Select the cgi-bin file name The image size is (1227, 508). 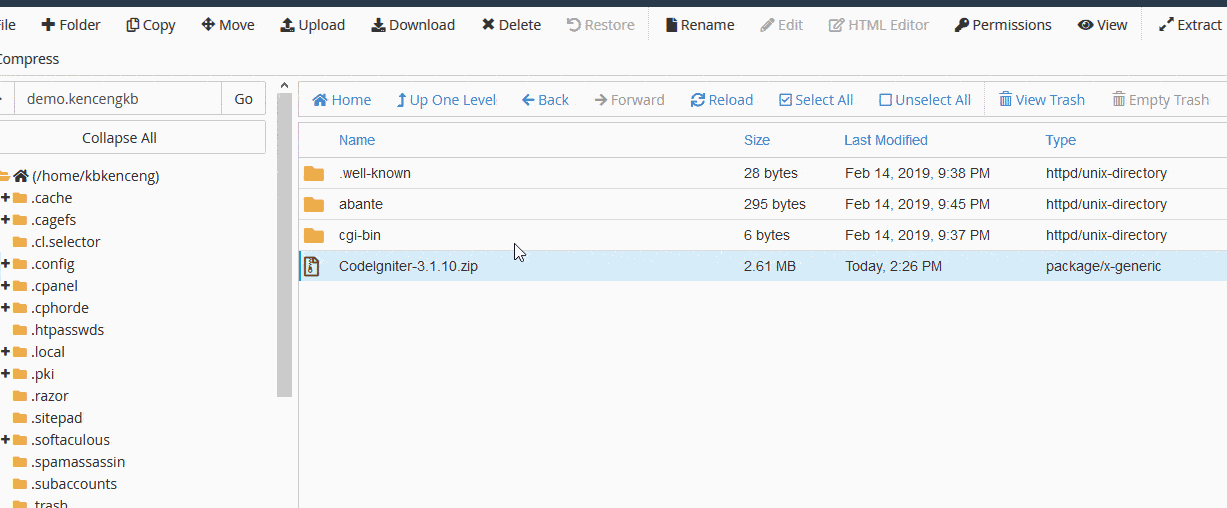click(x=360, y=235)
